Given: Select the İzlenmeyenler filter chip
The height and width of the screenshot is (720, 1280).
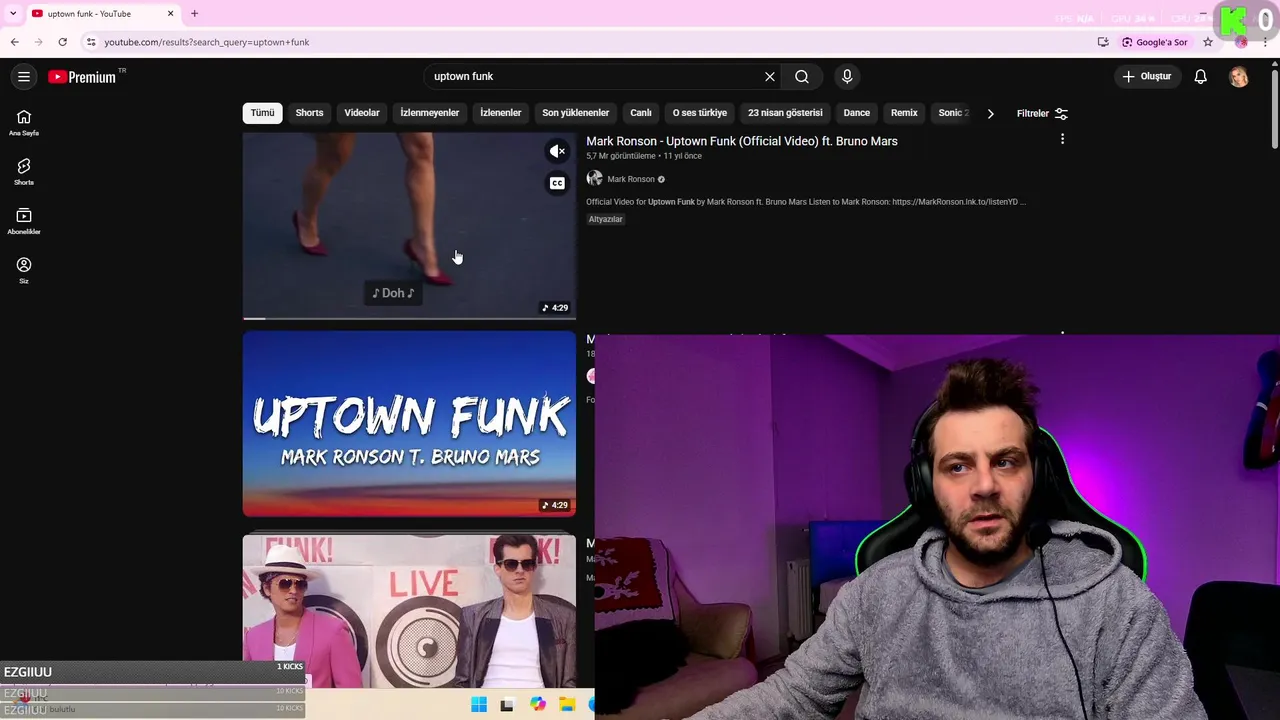Looking at the screenshot, I should (x=430, y=113).
